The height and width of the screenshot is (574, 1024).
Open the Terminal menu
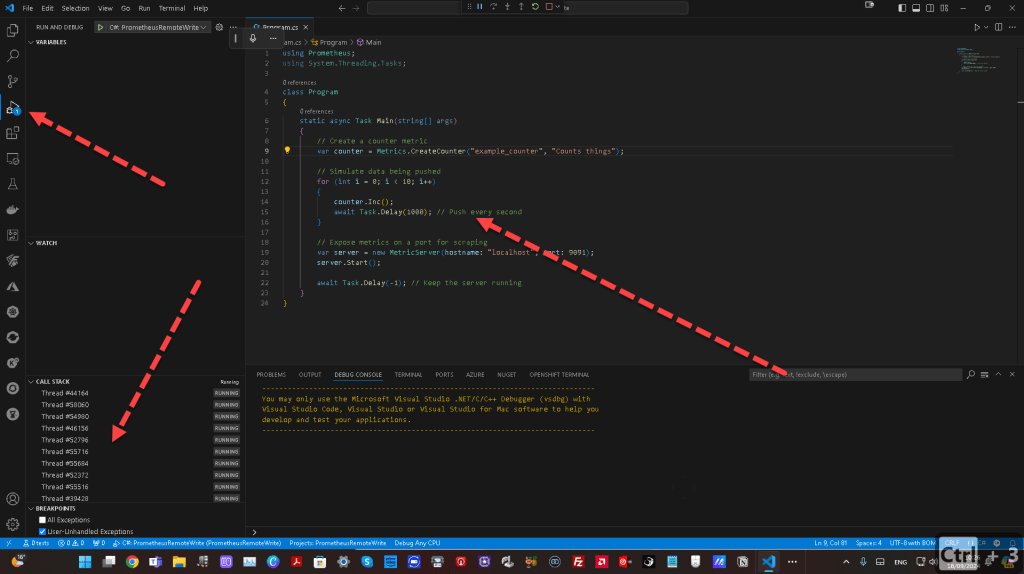(172, 8)
